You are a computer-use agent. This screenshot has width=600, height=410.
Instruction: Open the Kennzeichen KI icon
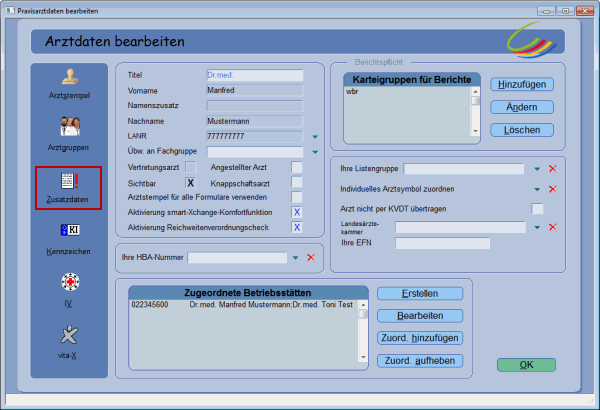(70, 230)
